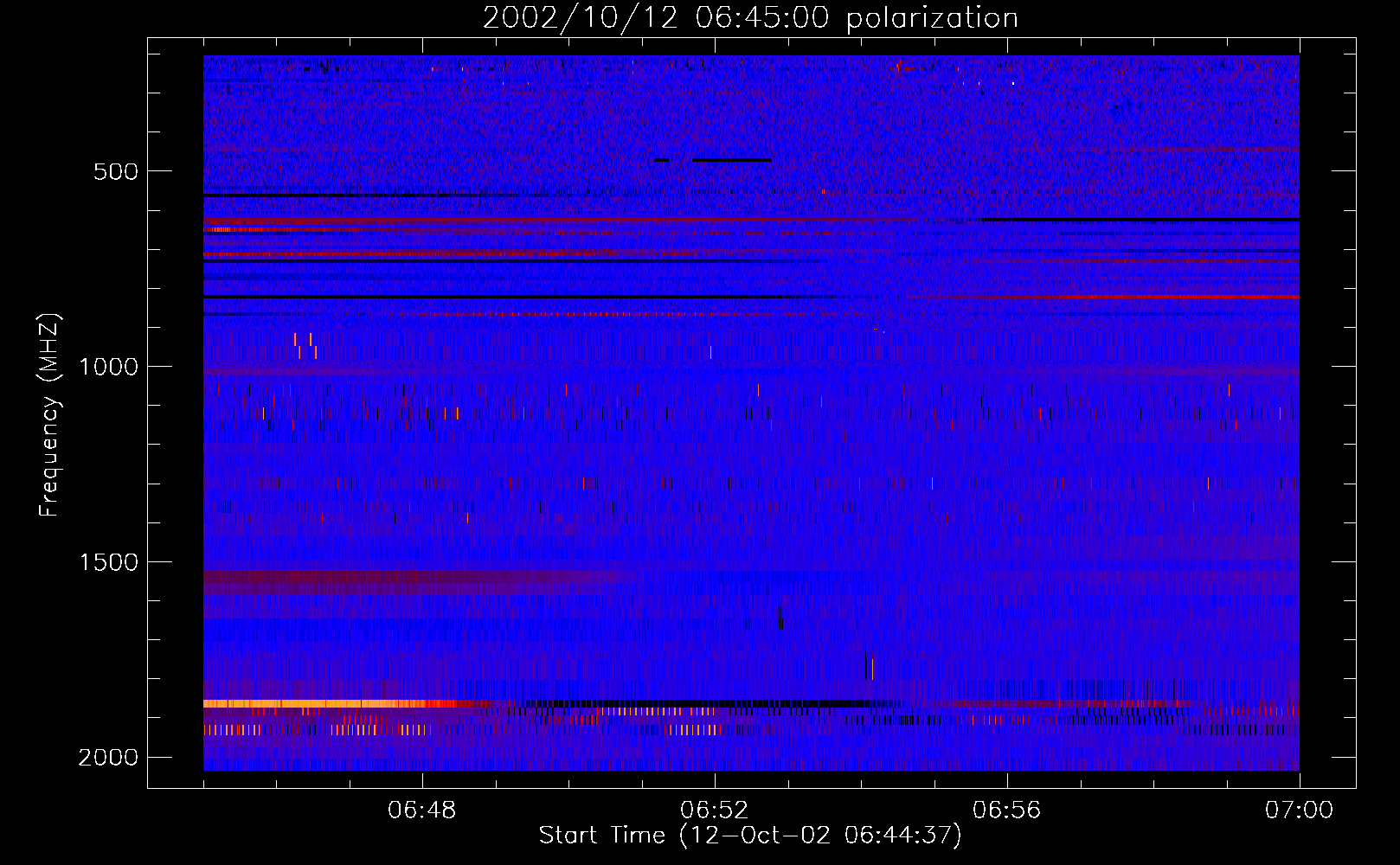Select the 1500 frequency axis label
Image resolution: width=1400 pixels, height=865 pixels.
108,562
